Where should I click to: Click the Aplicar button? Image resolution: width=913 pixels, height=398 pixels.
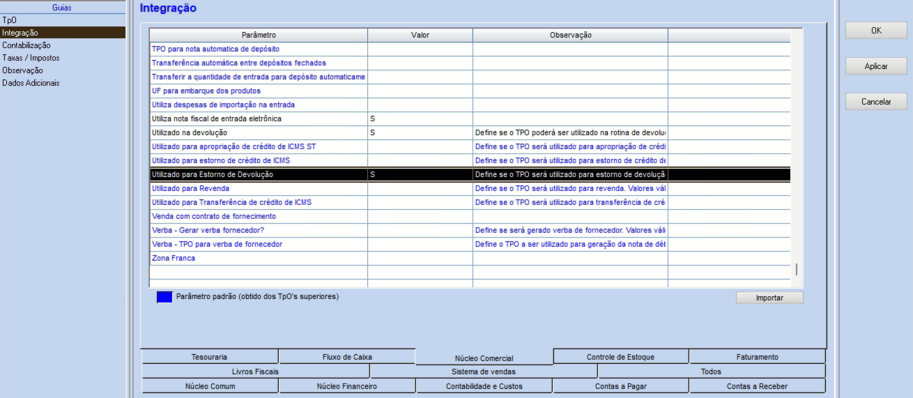[x=876, y=66]
